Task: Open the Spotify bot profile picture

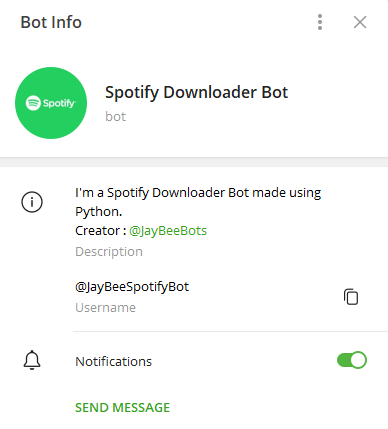Action: pos(51,103)
